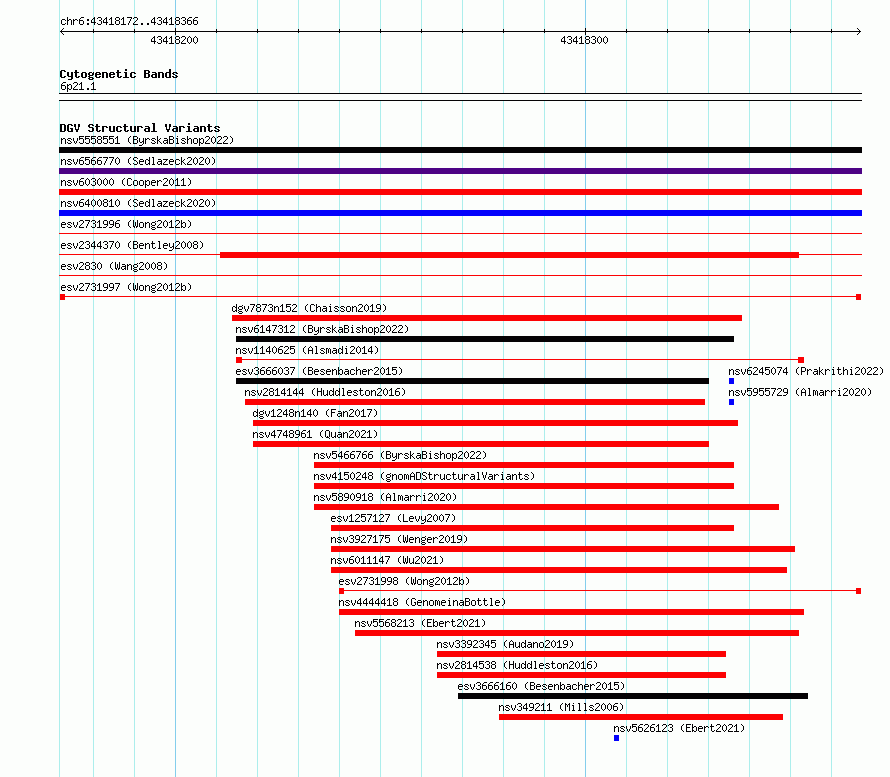
Task: Open the nsv2814538 (Huddleston2016) label
Action: 517,665
